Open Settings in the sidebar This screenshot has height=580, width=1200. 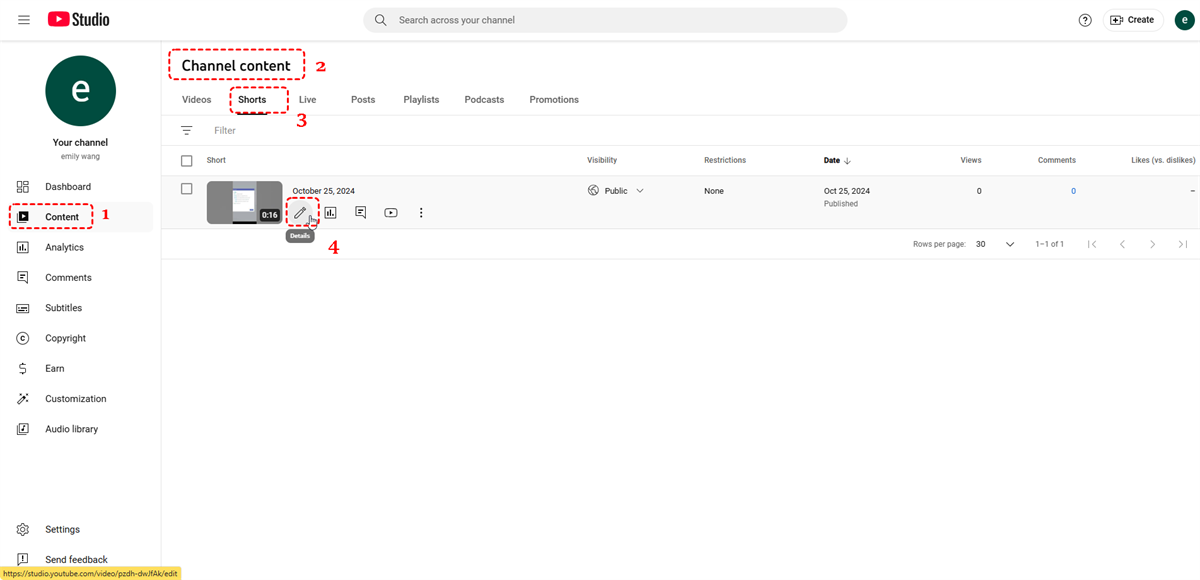pyautogui.click(x=62, y=529)
